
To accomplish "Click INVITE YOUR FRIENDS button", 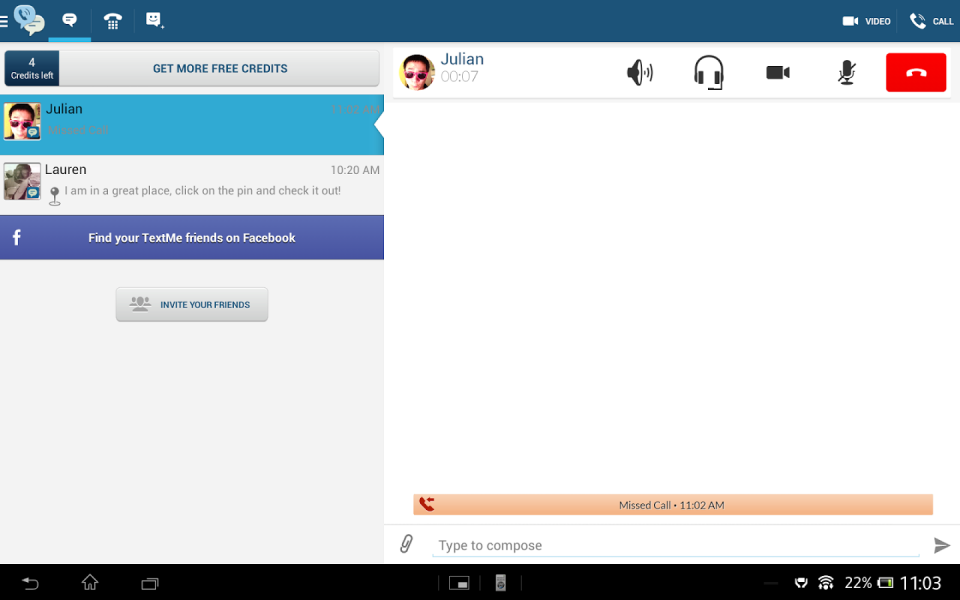I will point(192,304).
